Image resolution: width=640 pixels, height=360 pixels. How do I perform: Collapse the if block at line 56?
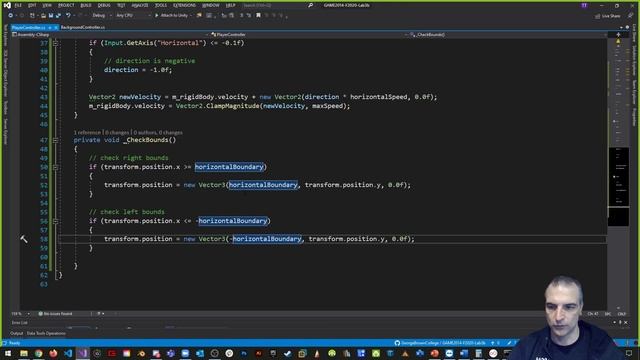click(56, 221)
